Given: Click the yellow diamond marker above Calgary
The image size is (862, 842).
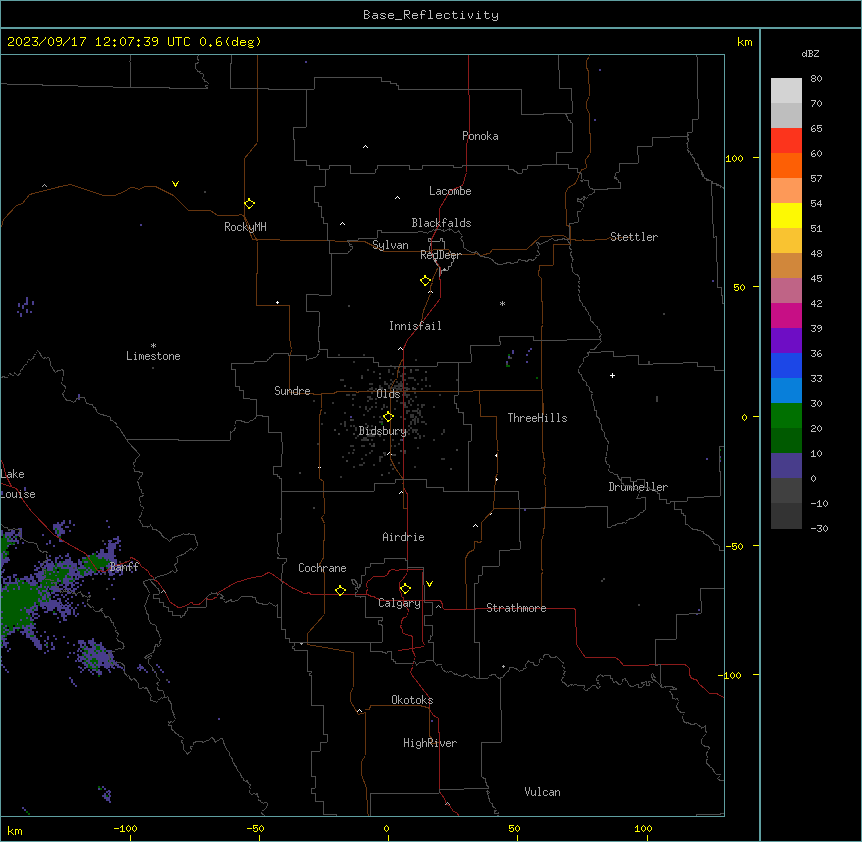Looking at the screenshot, I should [x=405, y=589].
